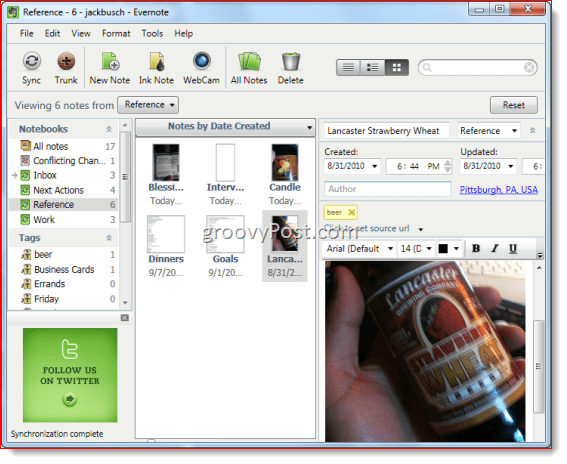Click the Follow Us on Twitter banner

point(70,375)
